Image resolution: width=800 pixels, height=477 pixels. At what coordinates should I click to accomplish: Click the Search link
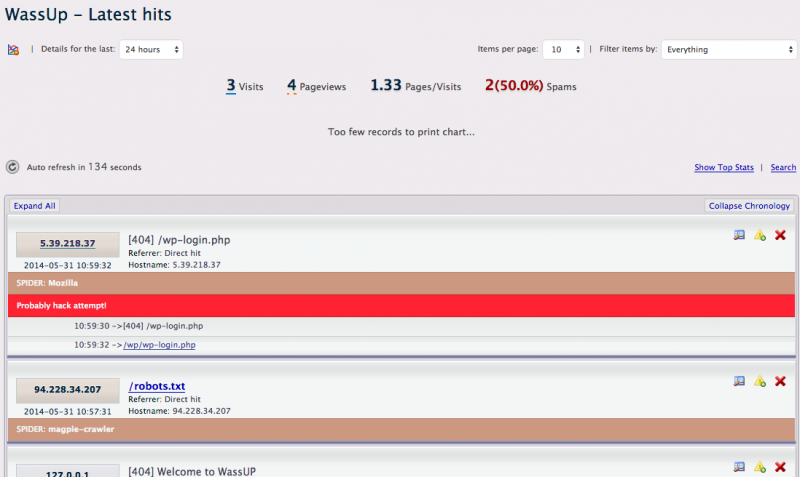[x=783, y=168]
